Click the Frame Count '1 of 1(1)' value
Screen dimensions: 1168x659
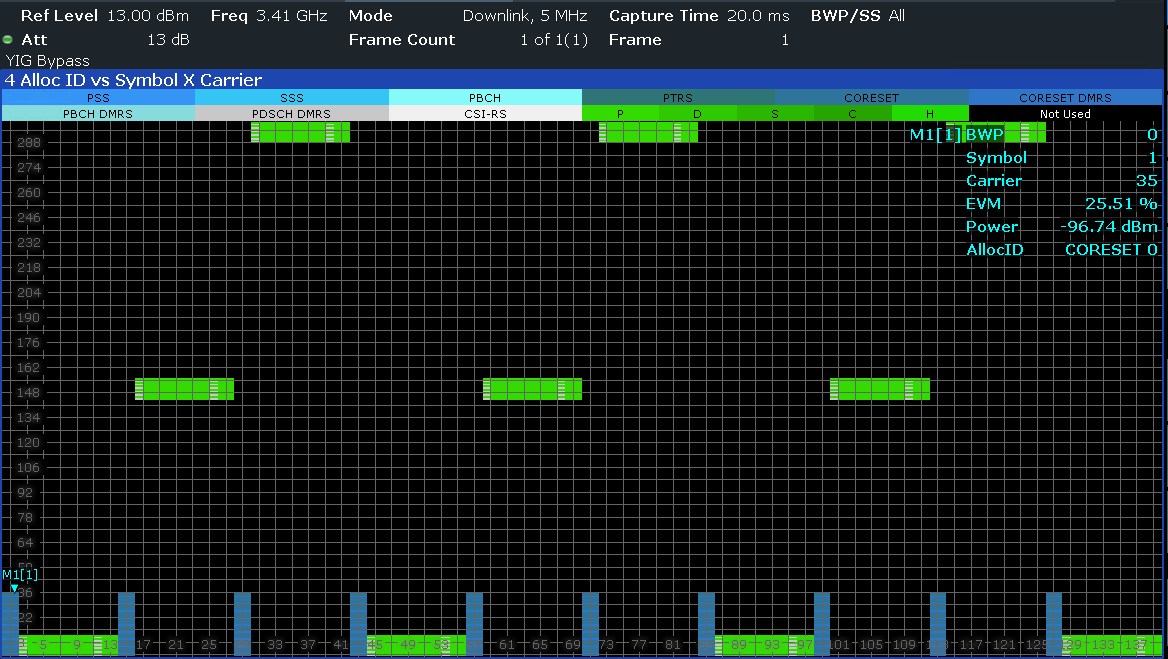[x=554, y=39]
